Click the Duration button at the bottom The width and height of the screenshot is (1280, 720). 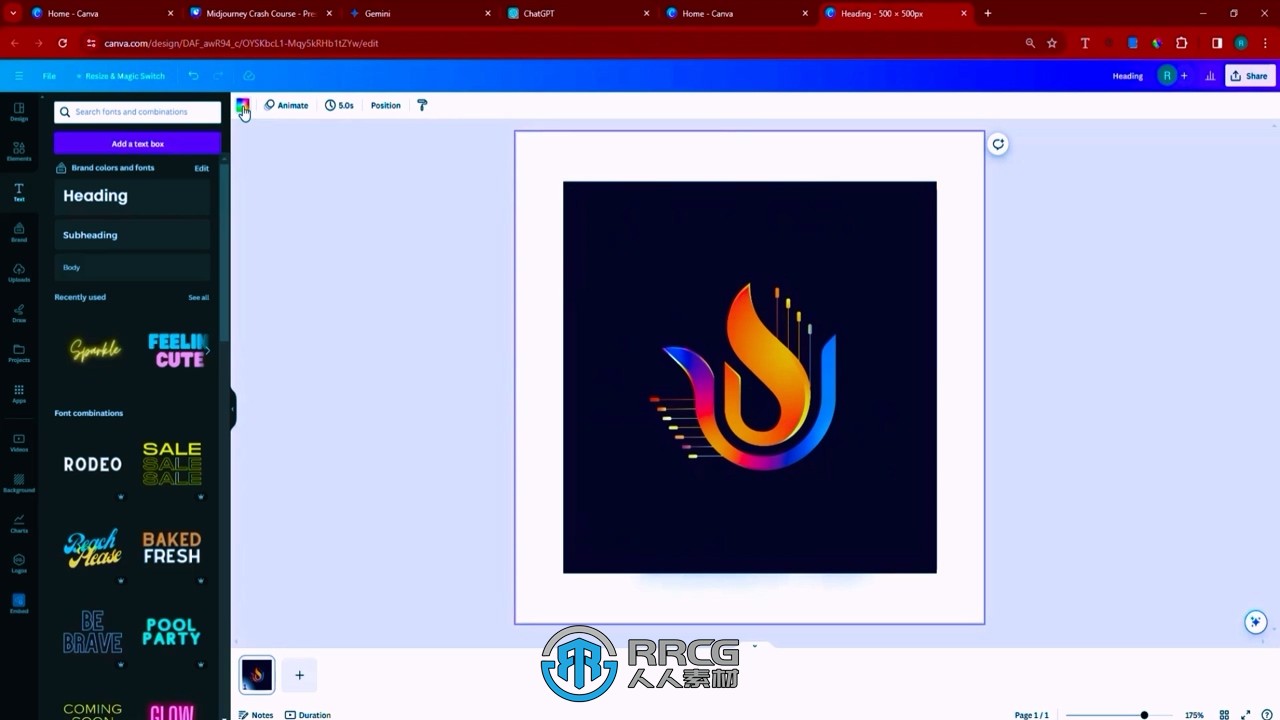pos(308,715)
